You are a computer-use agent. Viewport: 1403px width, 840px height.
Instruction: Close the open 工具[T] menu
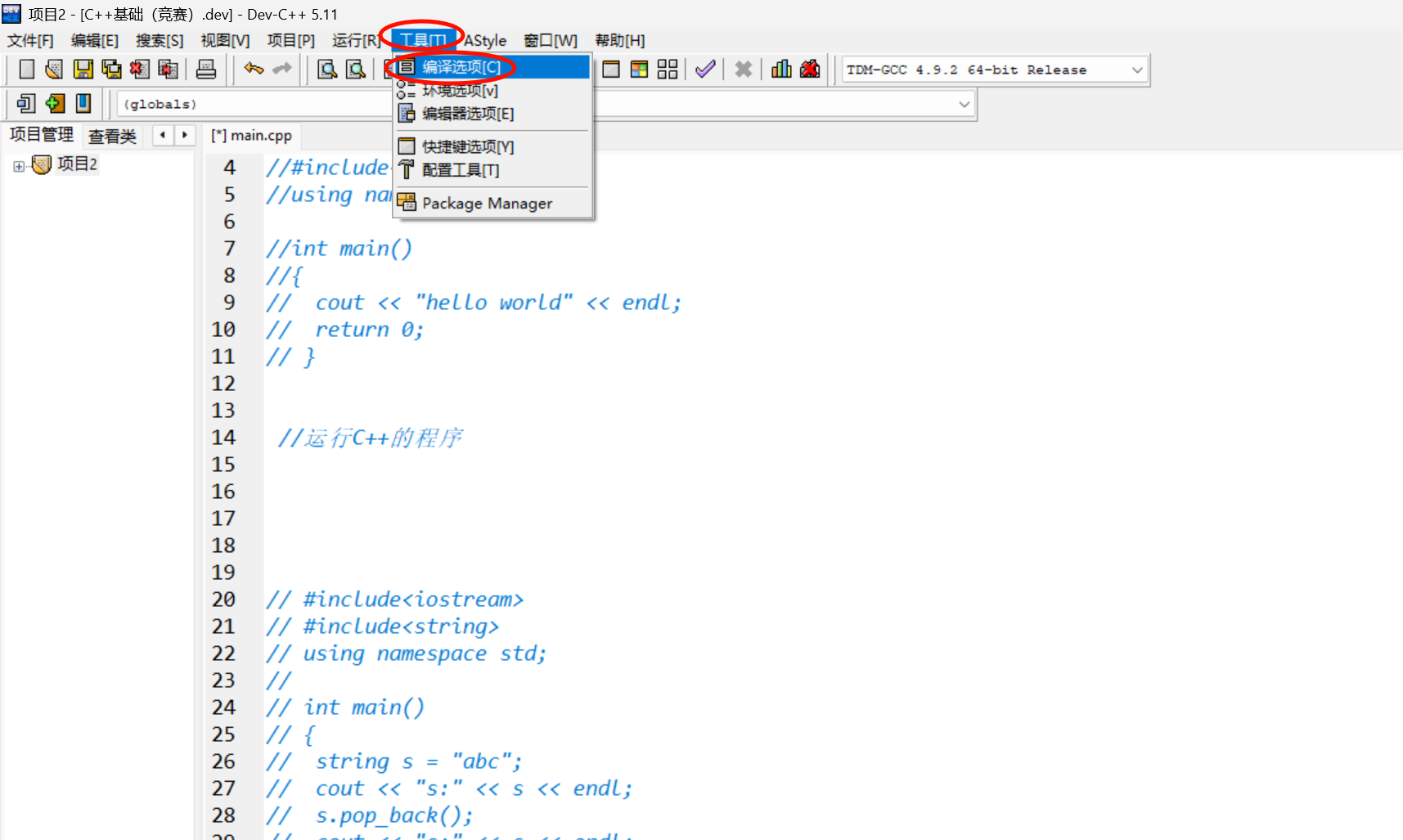[x=423, y=40]
